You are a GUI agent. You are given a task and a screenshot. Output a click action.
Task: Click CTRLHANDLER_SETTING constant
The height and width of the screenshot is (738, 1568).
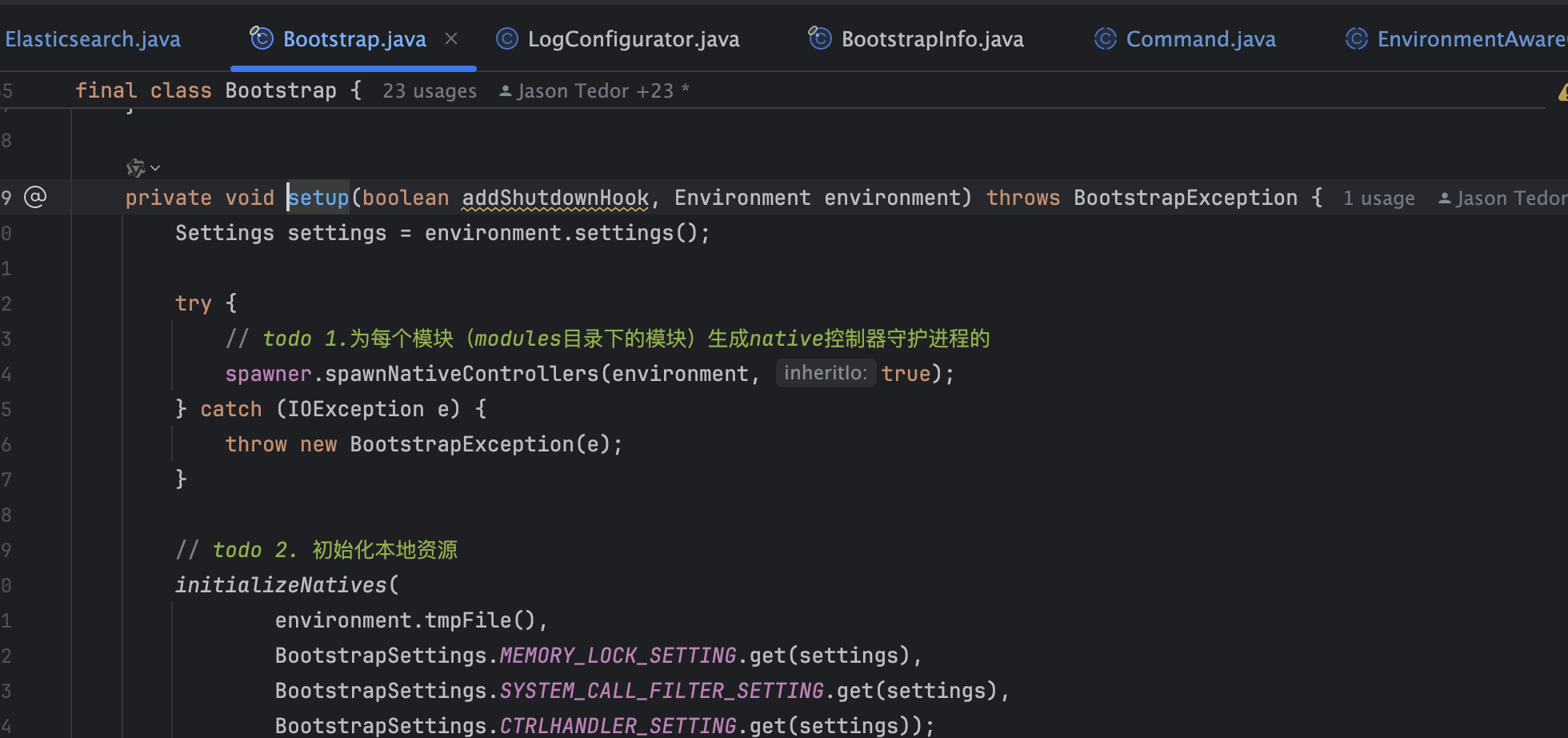[x=618, y=725]
